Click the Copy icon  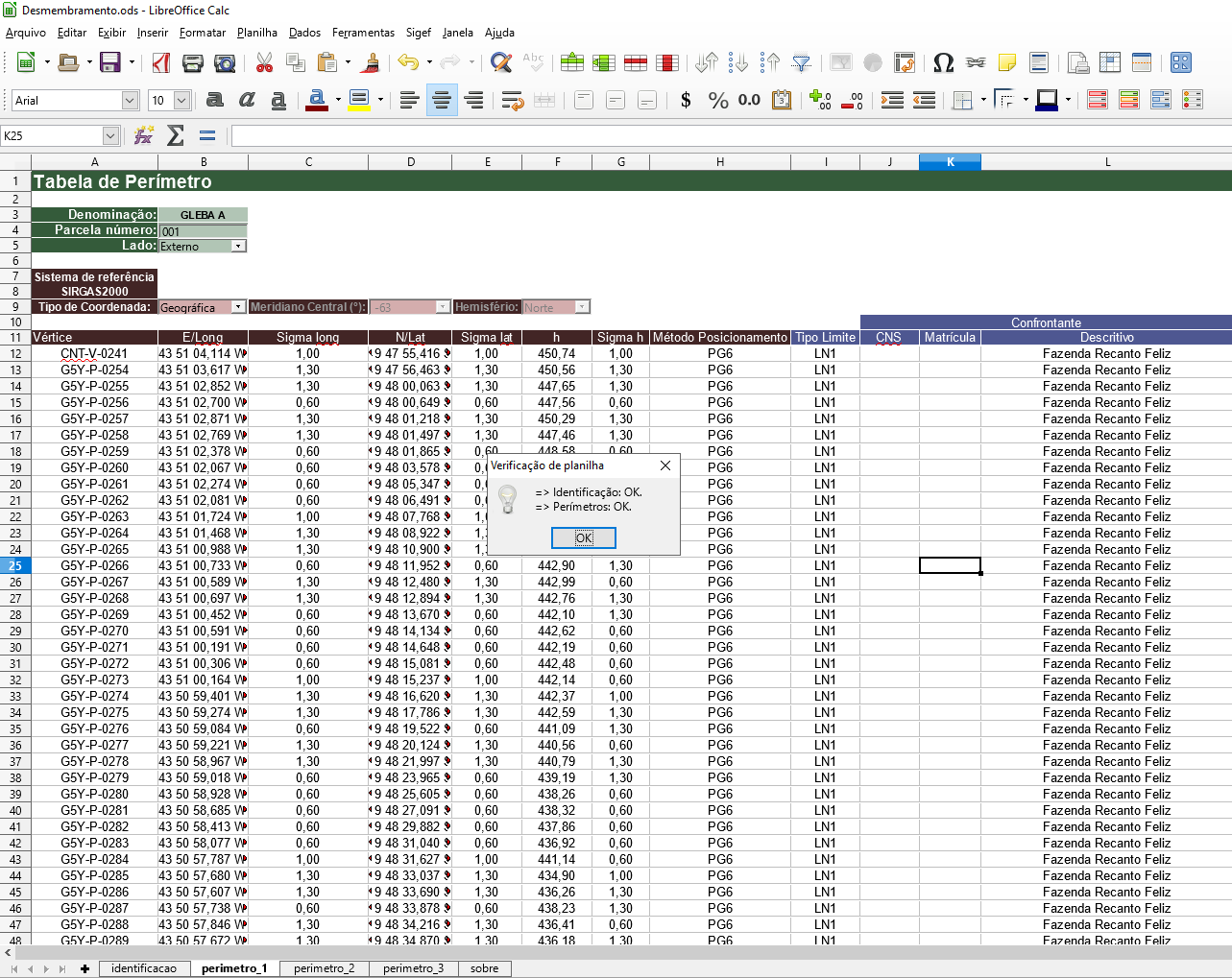coord(296,62)
